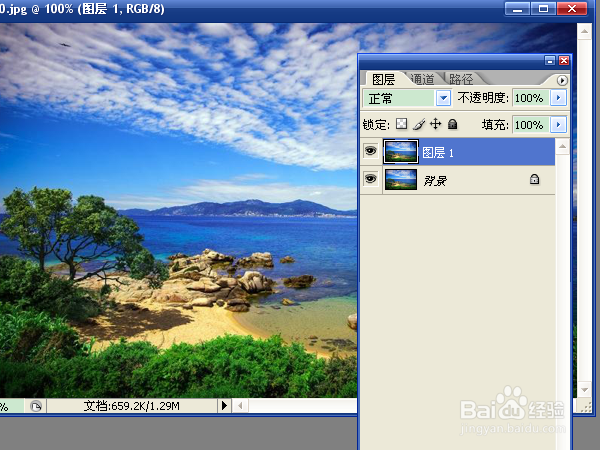Screen dimensions: 600x450
Task: Click opacity value field 100%
Action: (531, 98)
